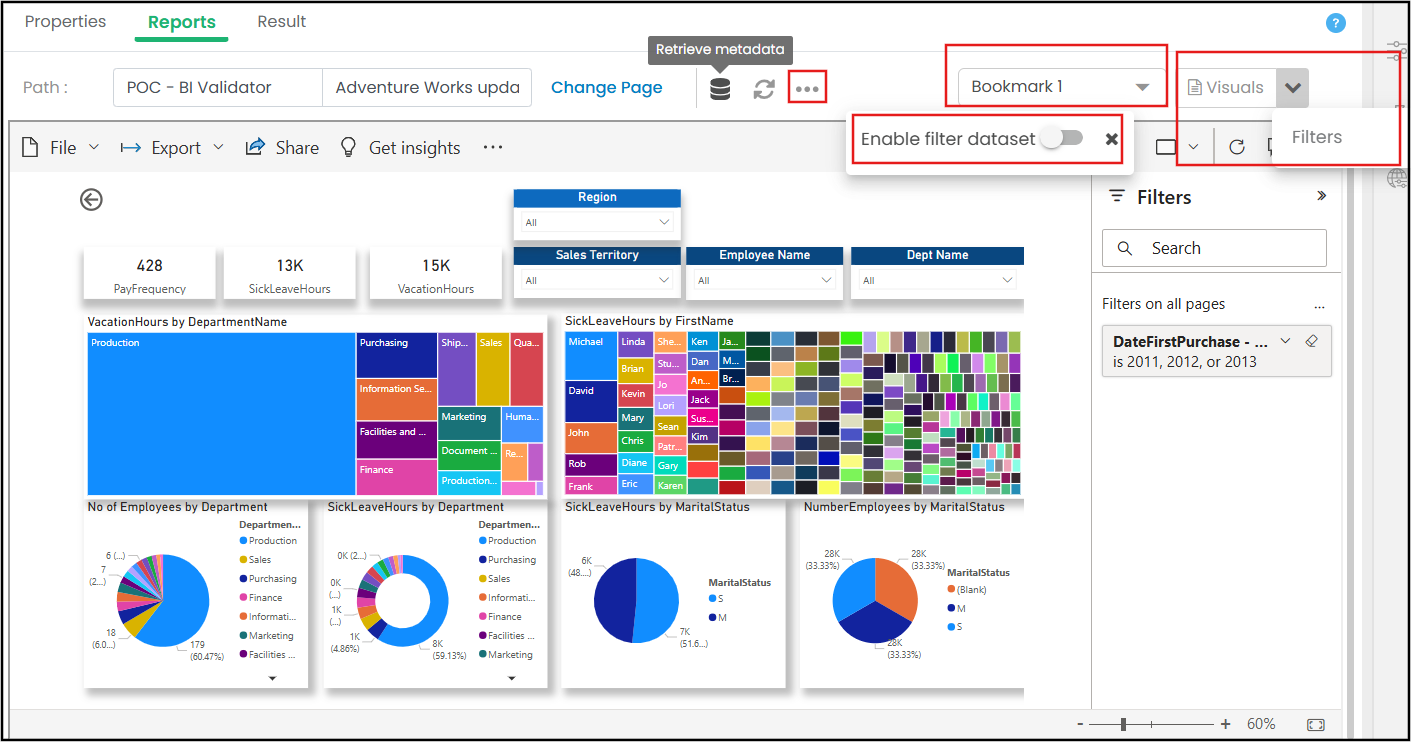Click the refresh icon beside metadata
The image size is (1411, 742).
[x=764, y=89]
